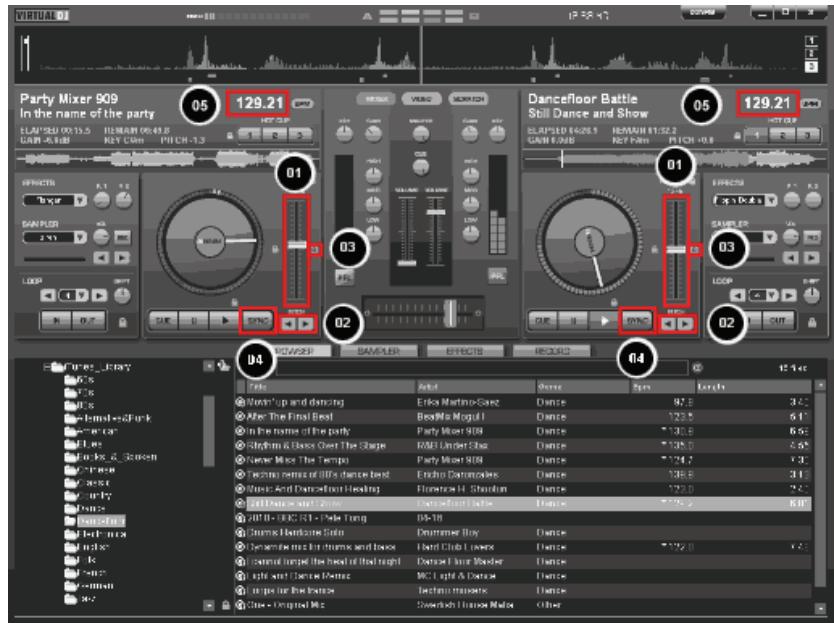The width and height of the screenshot is (834, 623).
Task: Select the SCRATCH mixer tab
Action: [469, 99]
